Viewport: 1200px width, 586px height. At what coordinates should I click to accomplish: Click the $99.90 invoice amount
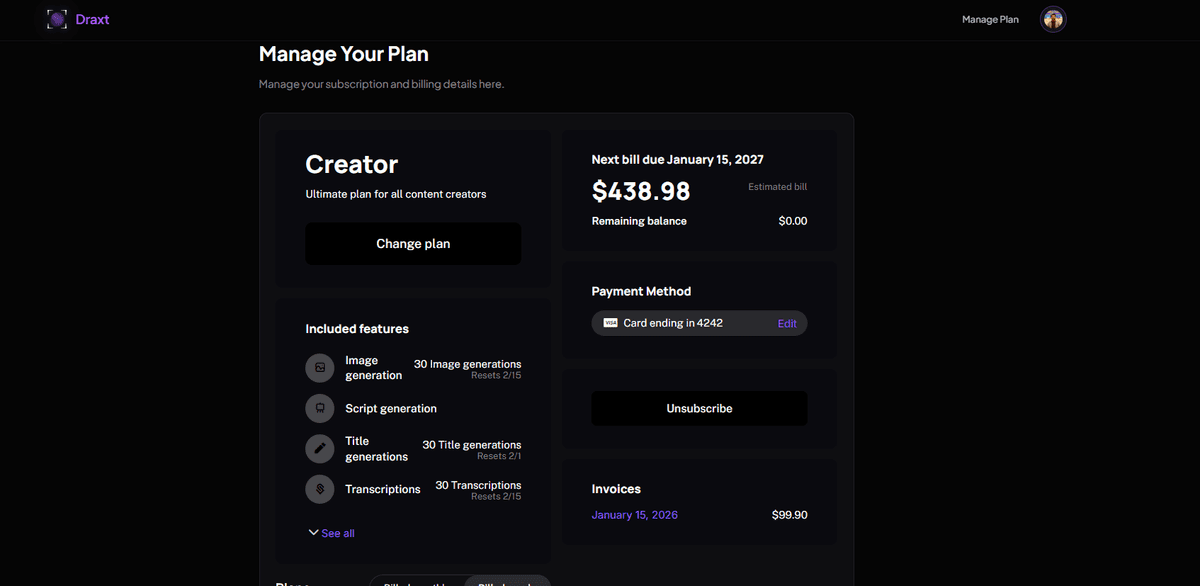pyautogui.click(x=790, y=514)
